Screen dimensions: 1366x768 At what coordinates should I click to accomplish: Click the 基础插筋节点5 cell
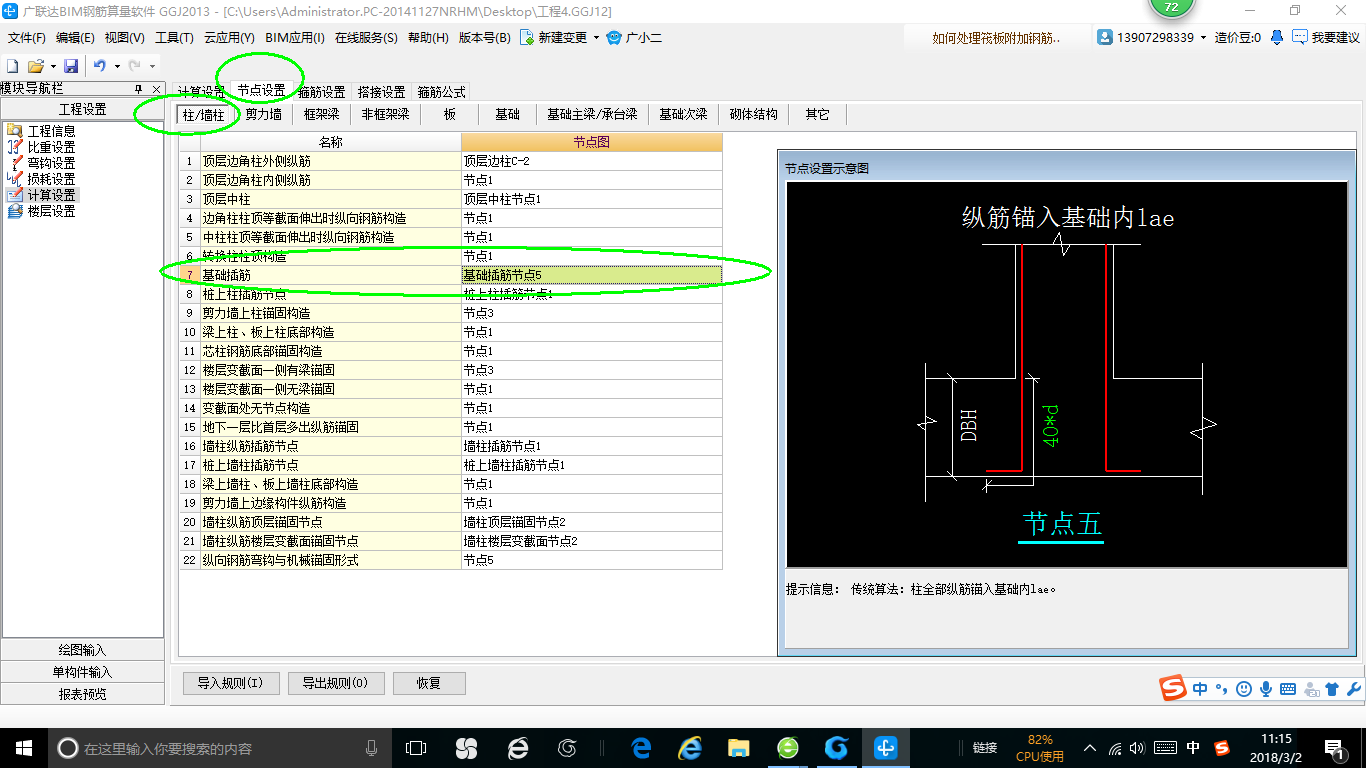591,275
